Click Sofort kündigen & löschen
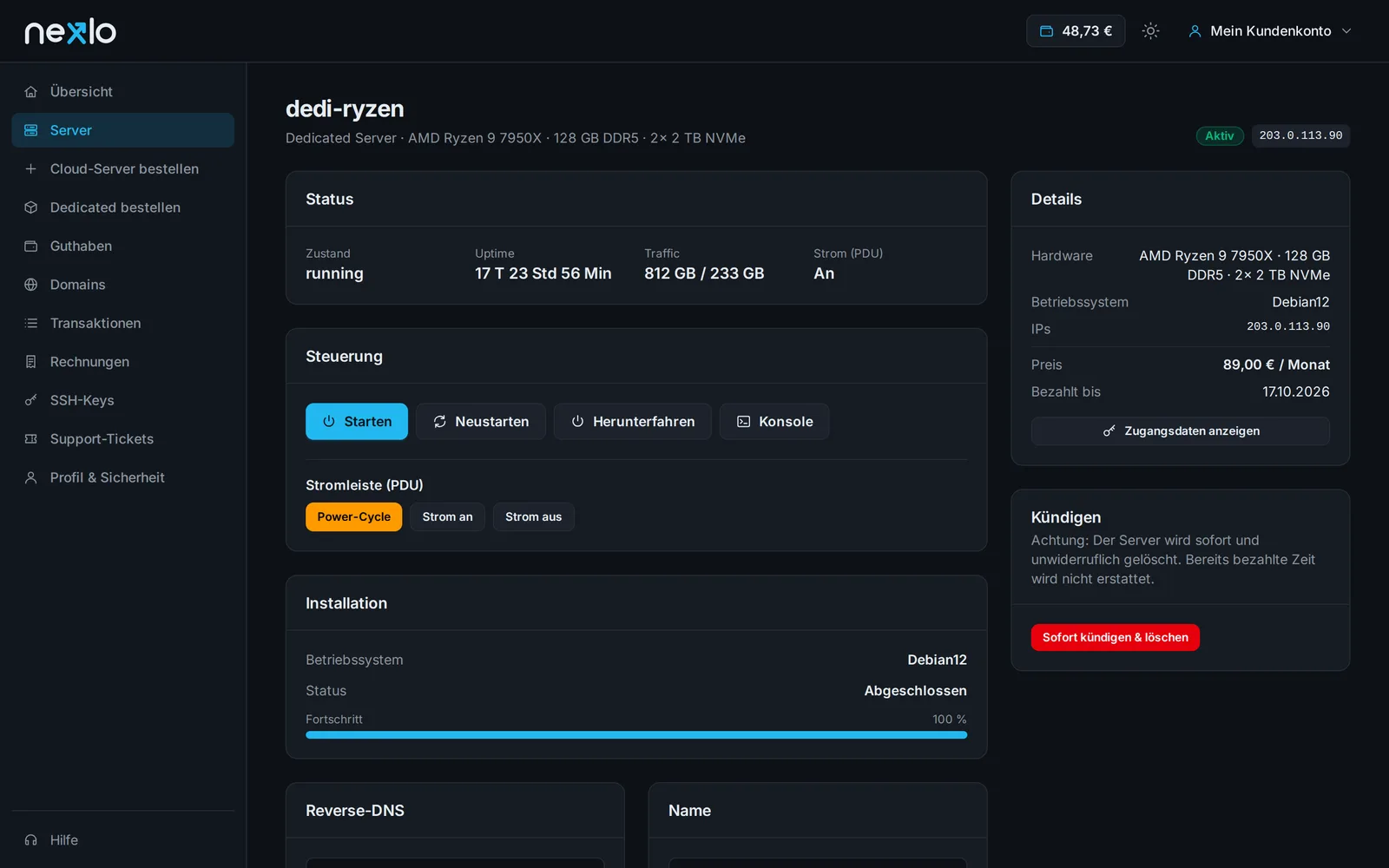The width and height of the screenshot is (1389, 868). pyautogui.click(x=1116, y=638)
